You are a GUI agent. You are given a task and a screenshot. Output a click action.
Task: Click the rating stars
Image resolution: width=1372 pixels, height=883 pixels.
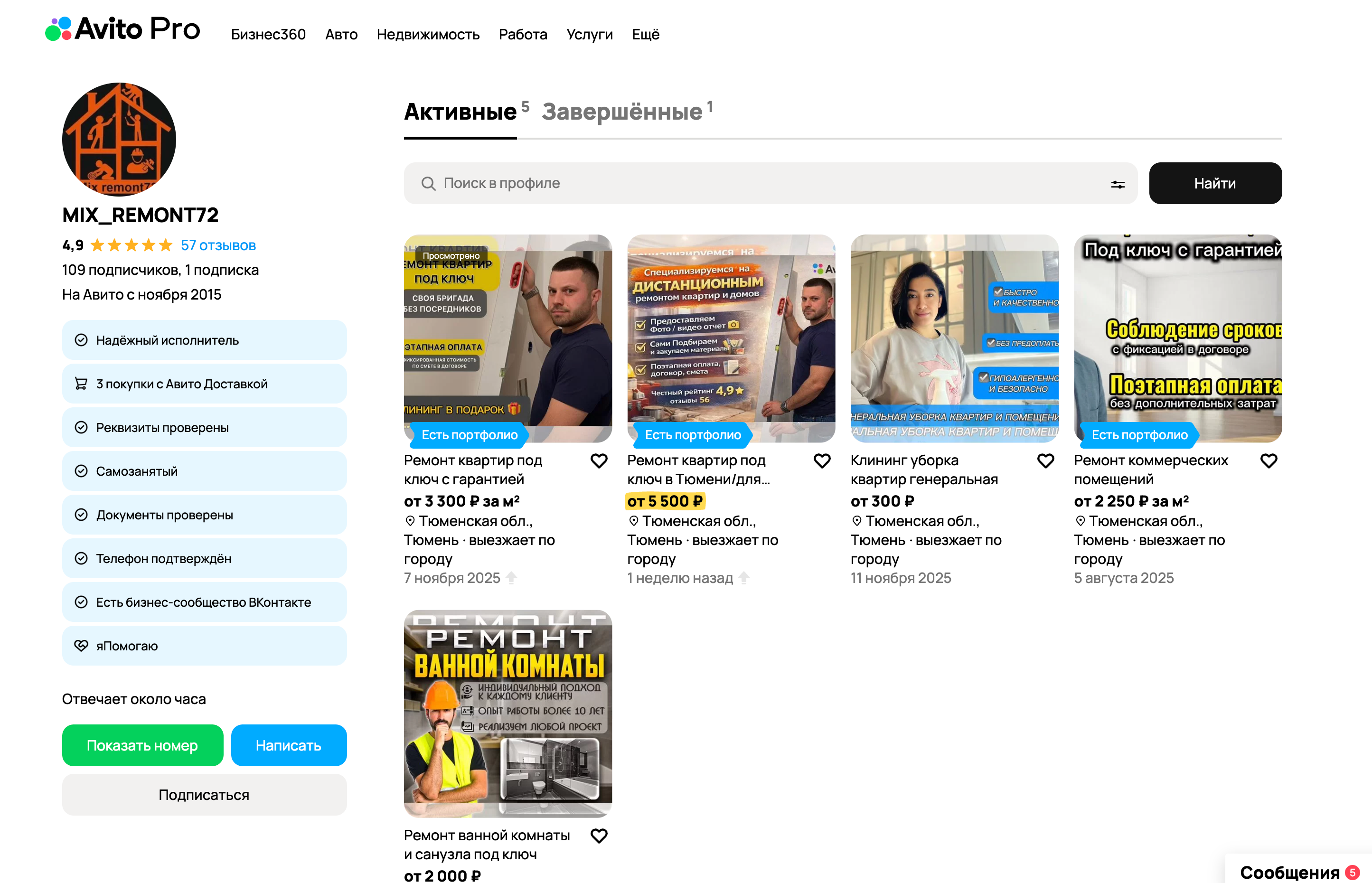[132, 245]
